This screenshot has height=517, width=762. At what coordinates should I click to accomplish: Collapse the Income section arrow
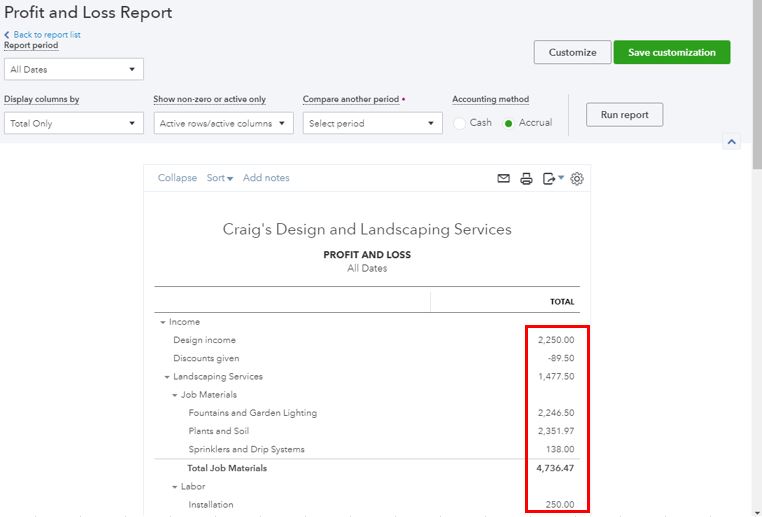[x=163, y=322]
